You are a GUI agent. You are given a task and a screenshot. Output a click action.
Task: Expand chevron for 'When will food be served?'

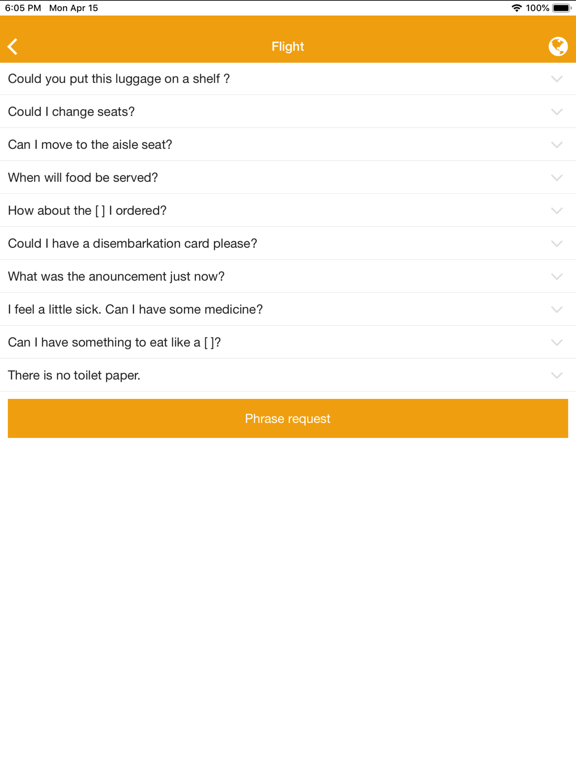[x=557, y=177]
